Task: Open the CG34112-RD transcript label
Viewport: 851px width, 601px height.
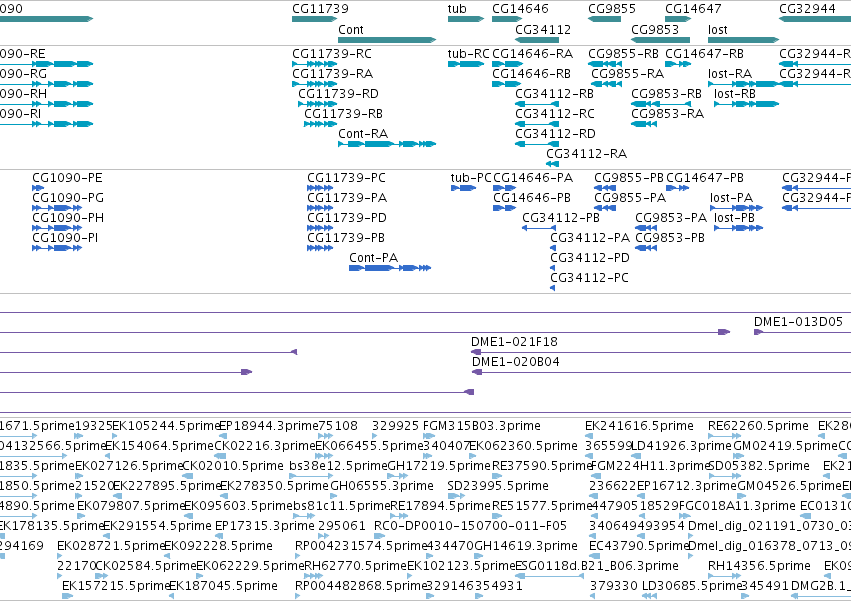Action: tap(555, 134)
